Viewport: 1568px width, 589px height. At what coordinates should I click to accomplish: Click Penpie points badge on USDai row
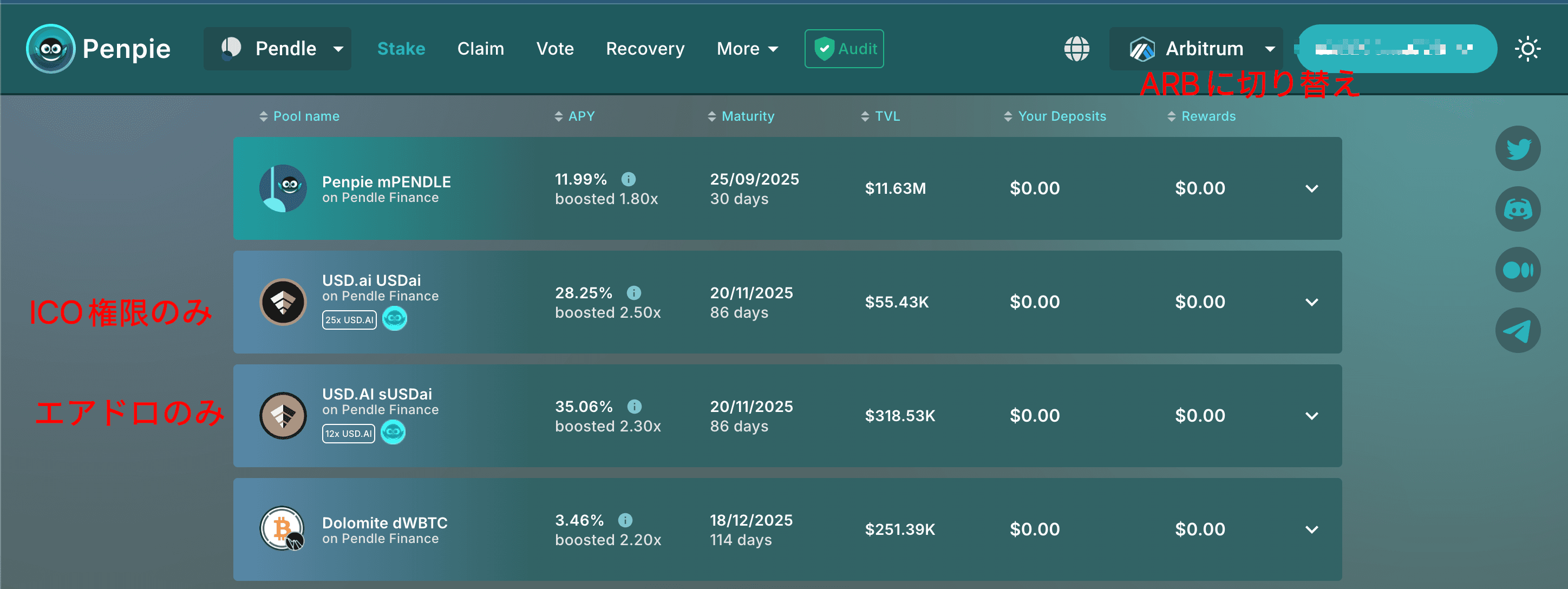pos(394,319)
